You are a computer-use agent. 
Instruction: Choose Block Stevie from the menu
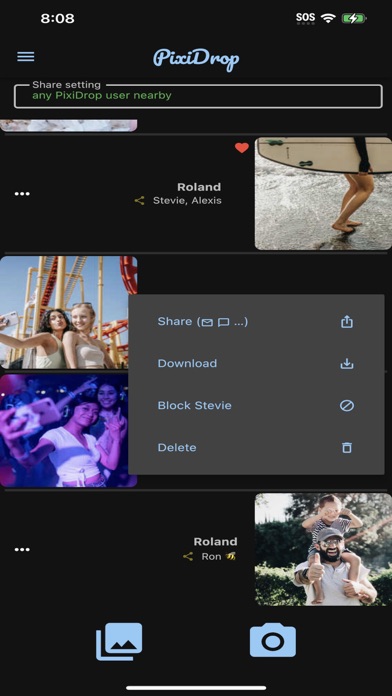tap(256, 406)
